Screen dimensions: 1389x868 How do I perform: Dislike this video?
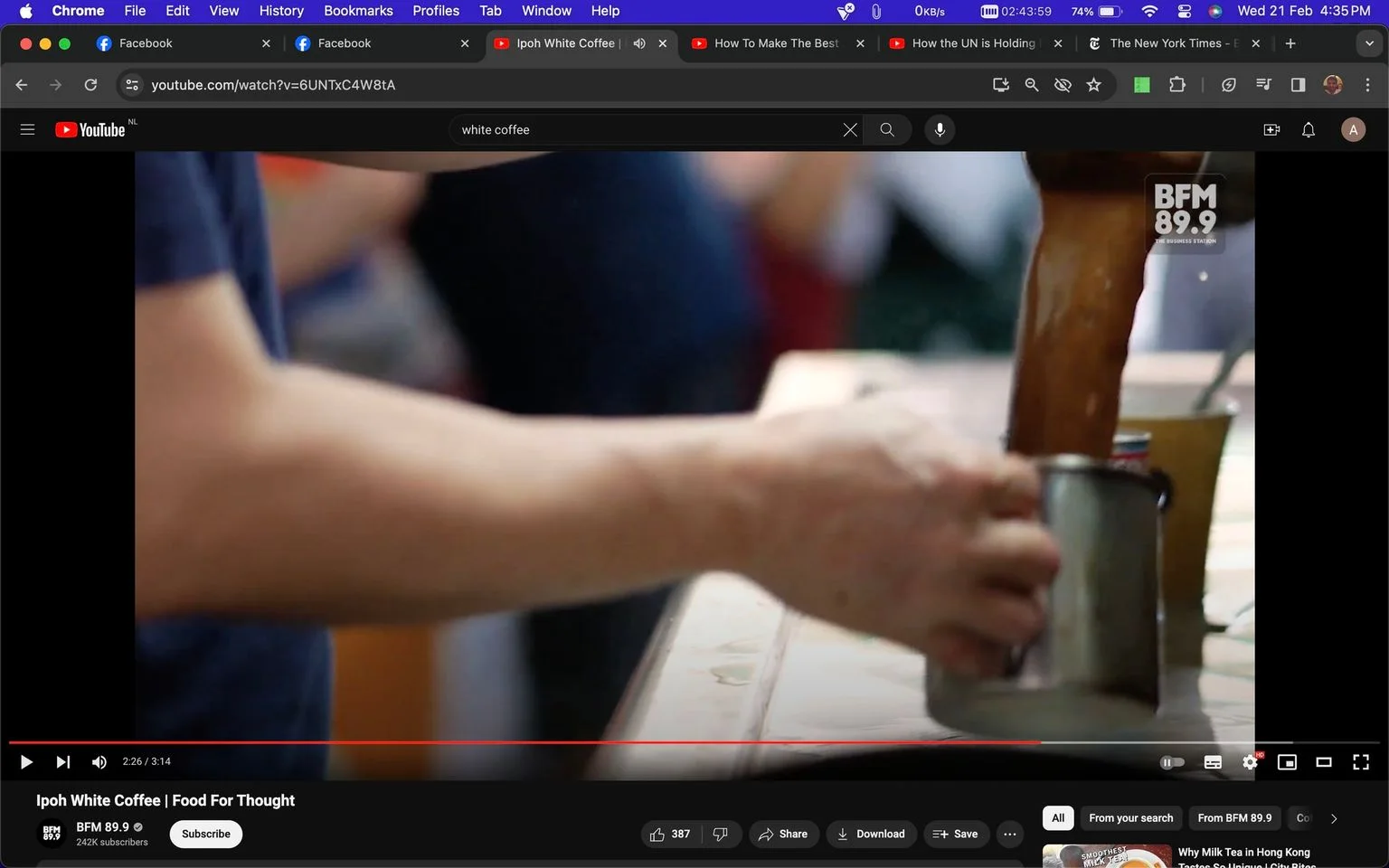tap(721, 834)
